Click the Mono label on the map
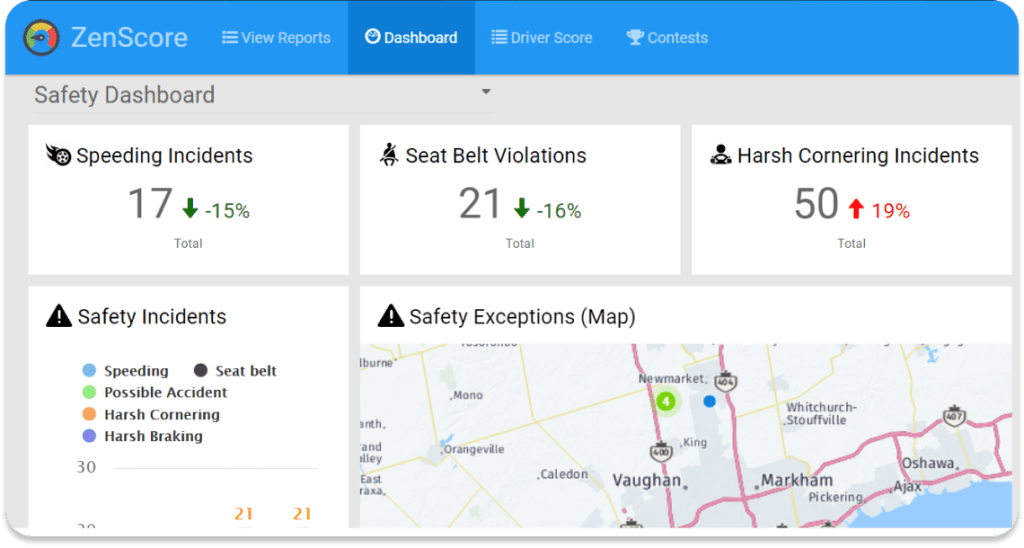This screenshot has height=548, width=1024. click(x=468, y=395)
